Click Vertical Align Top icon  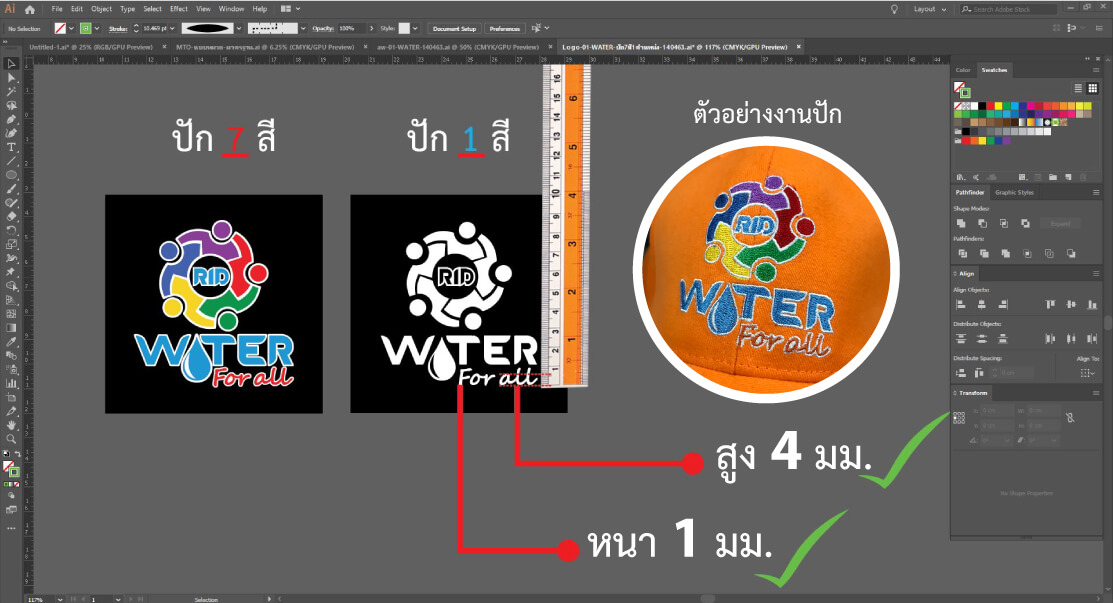tap(1050, 304)
